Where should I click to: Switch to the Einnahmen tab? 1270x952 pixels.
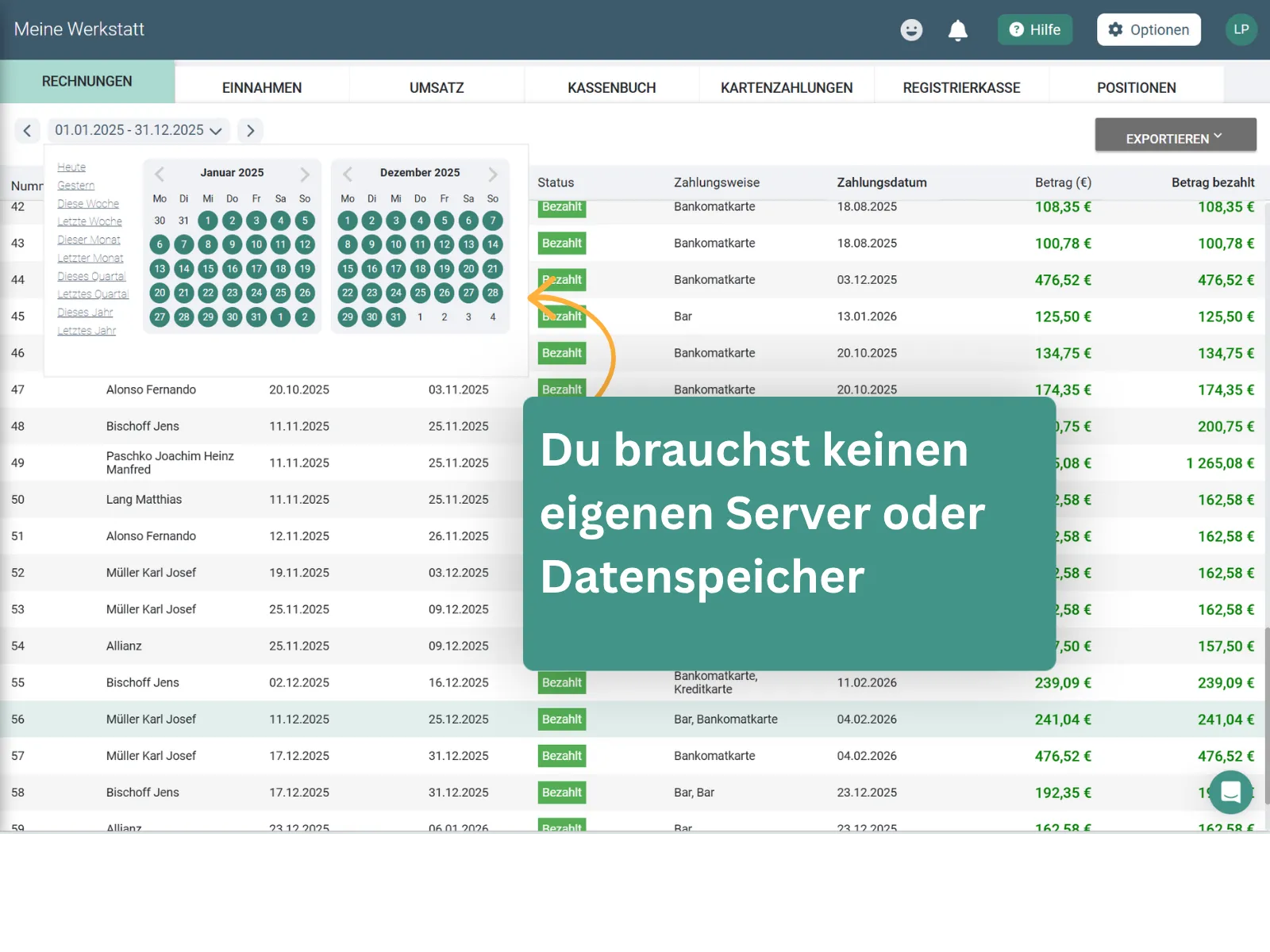[262, 87]
